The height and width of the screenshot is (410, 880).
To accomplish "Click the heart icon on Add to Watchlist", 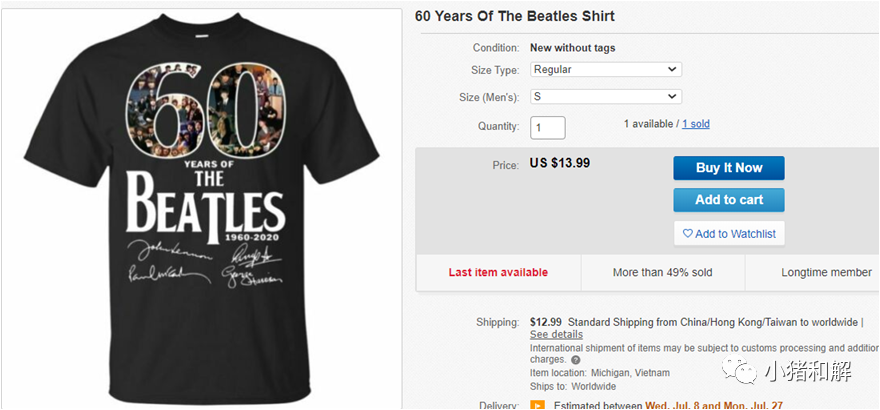I will click(688, 233).
